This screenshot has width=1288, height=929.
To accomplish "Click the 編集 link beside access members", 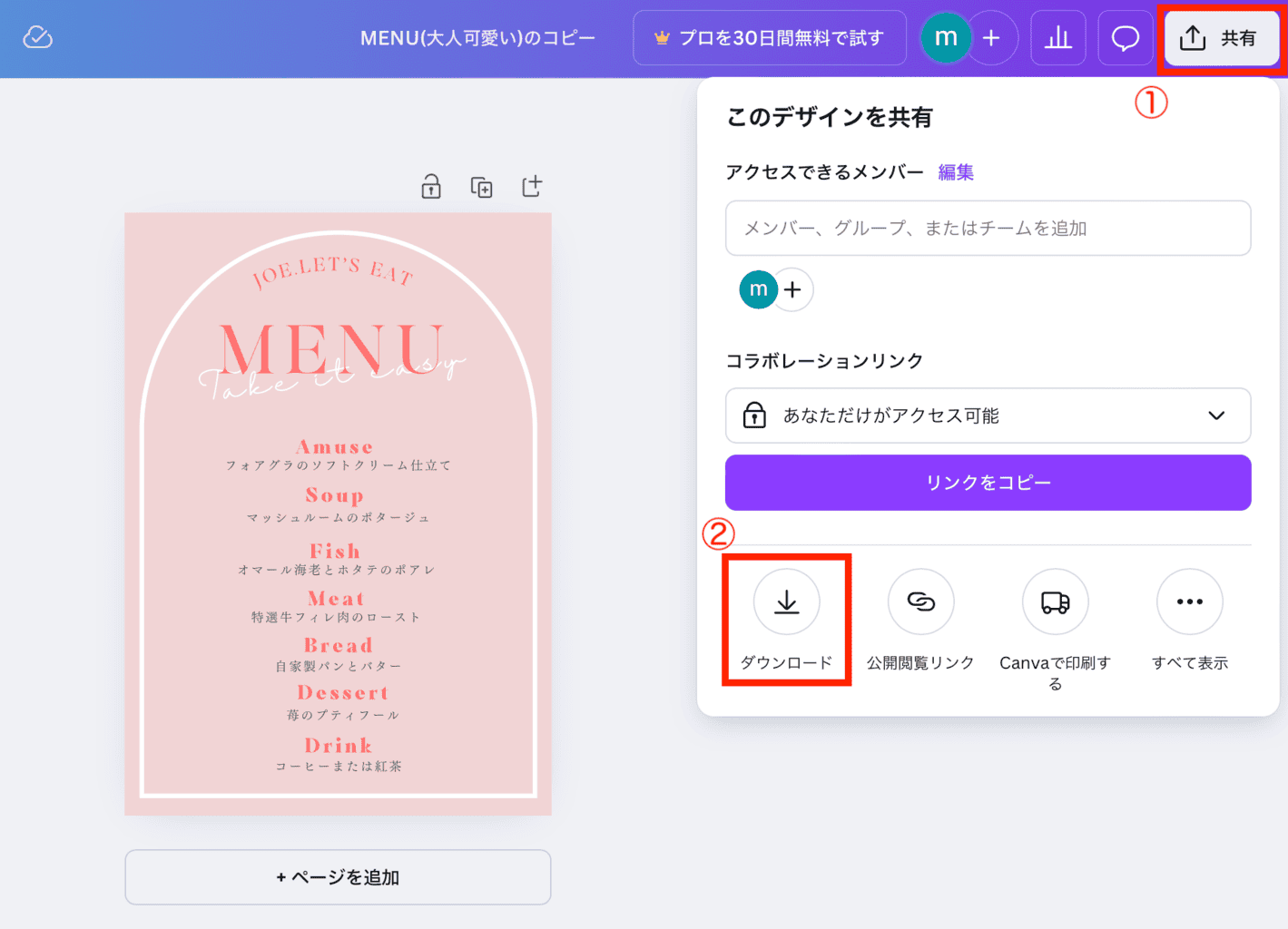I will [x=955, y=172].
